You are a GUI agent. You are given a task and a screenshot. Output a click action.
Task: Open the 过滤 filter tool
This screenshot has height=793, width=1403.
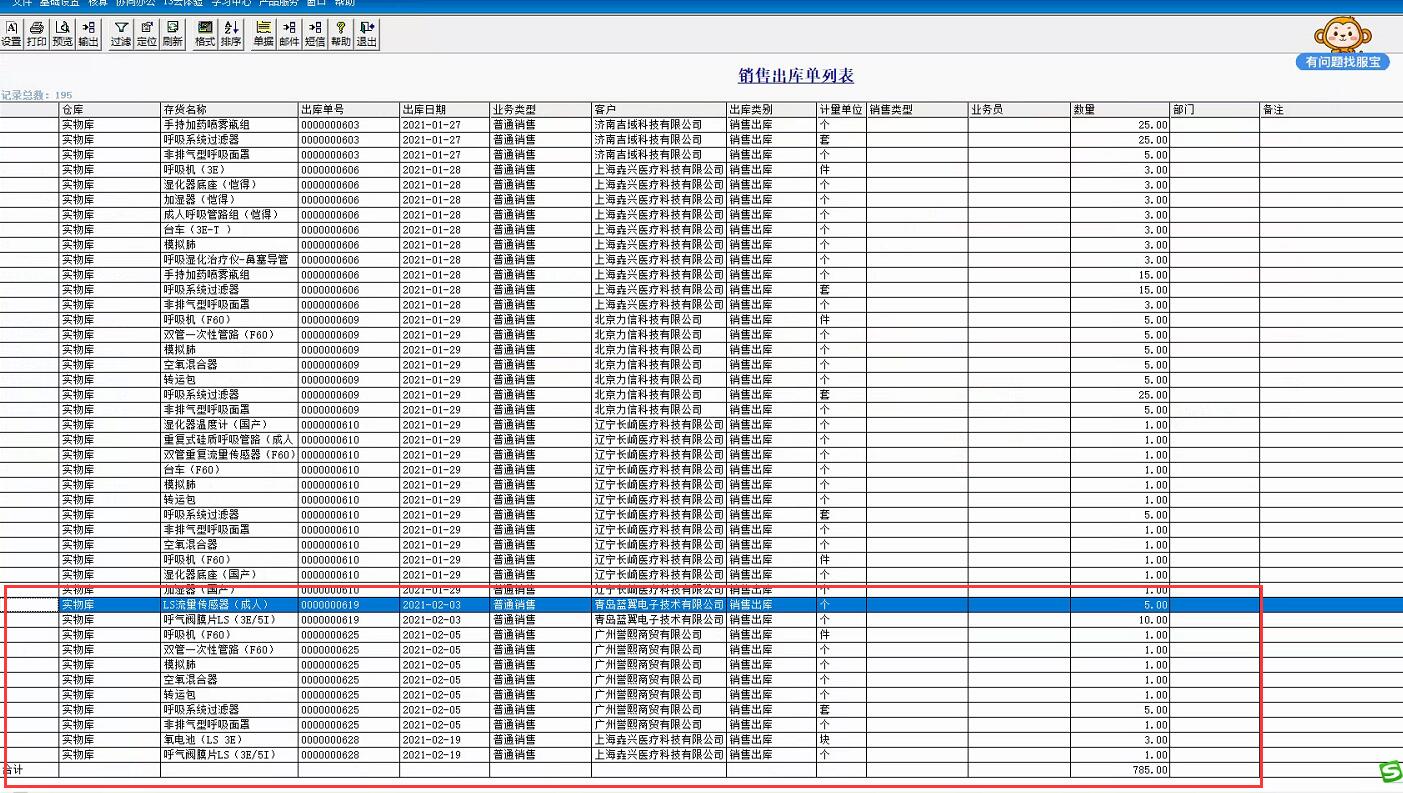point(121,34)
